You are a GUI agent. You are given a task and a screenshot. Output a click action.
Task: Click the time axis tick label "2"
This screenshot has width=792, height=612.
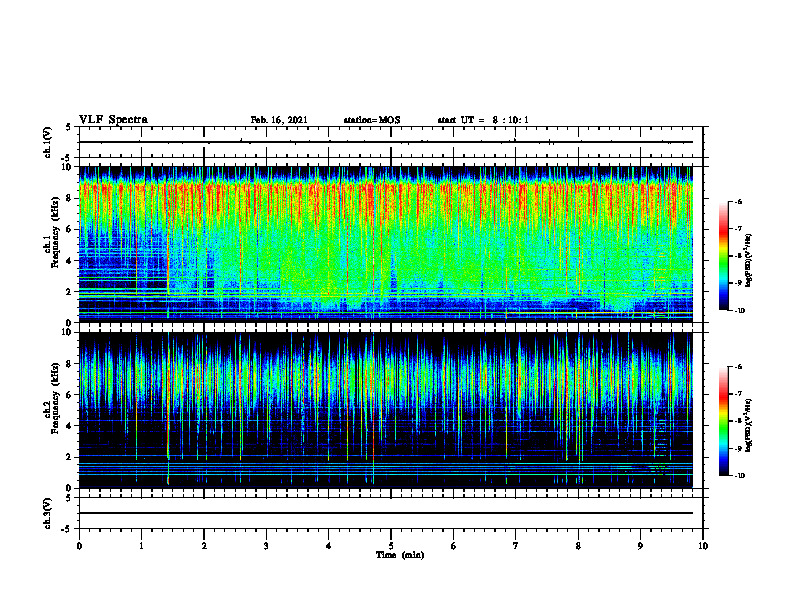(204, 546)
